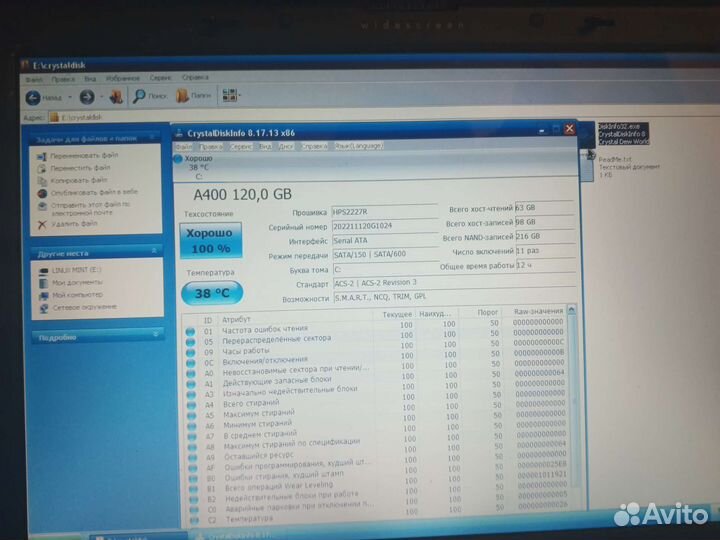The height and width of the screenshot is (540, 720).
Task: Open the Explorer views mode button
Action: [x=231, y=95]
